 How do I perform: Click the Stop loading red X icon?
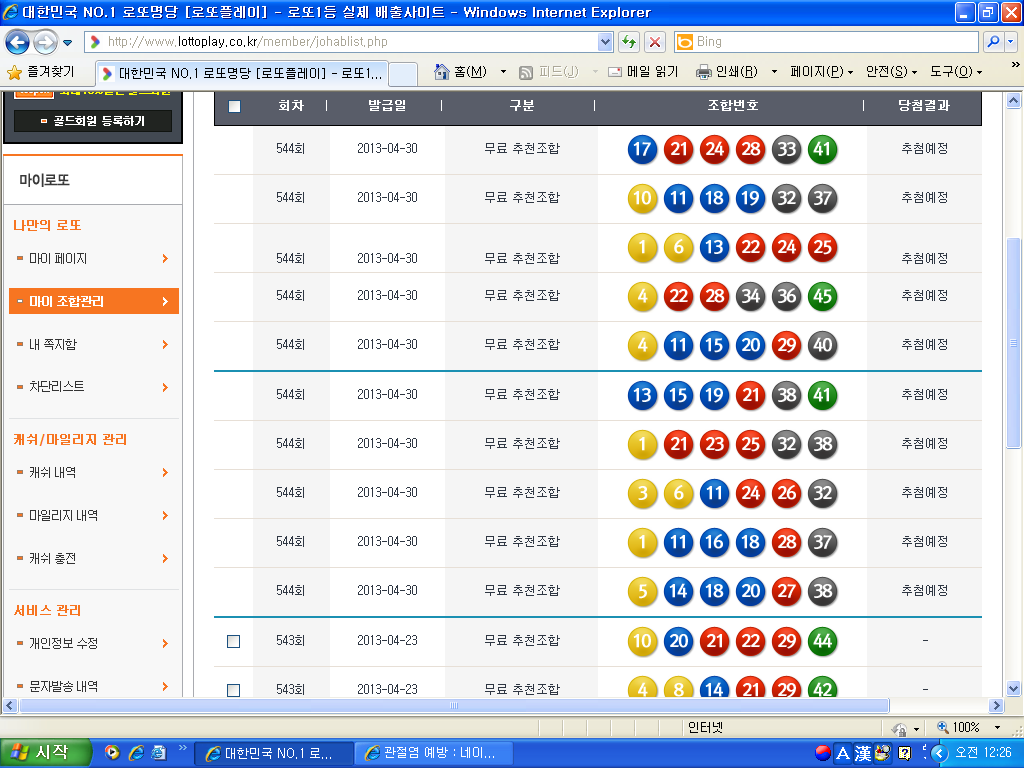(x=655, y=42)
